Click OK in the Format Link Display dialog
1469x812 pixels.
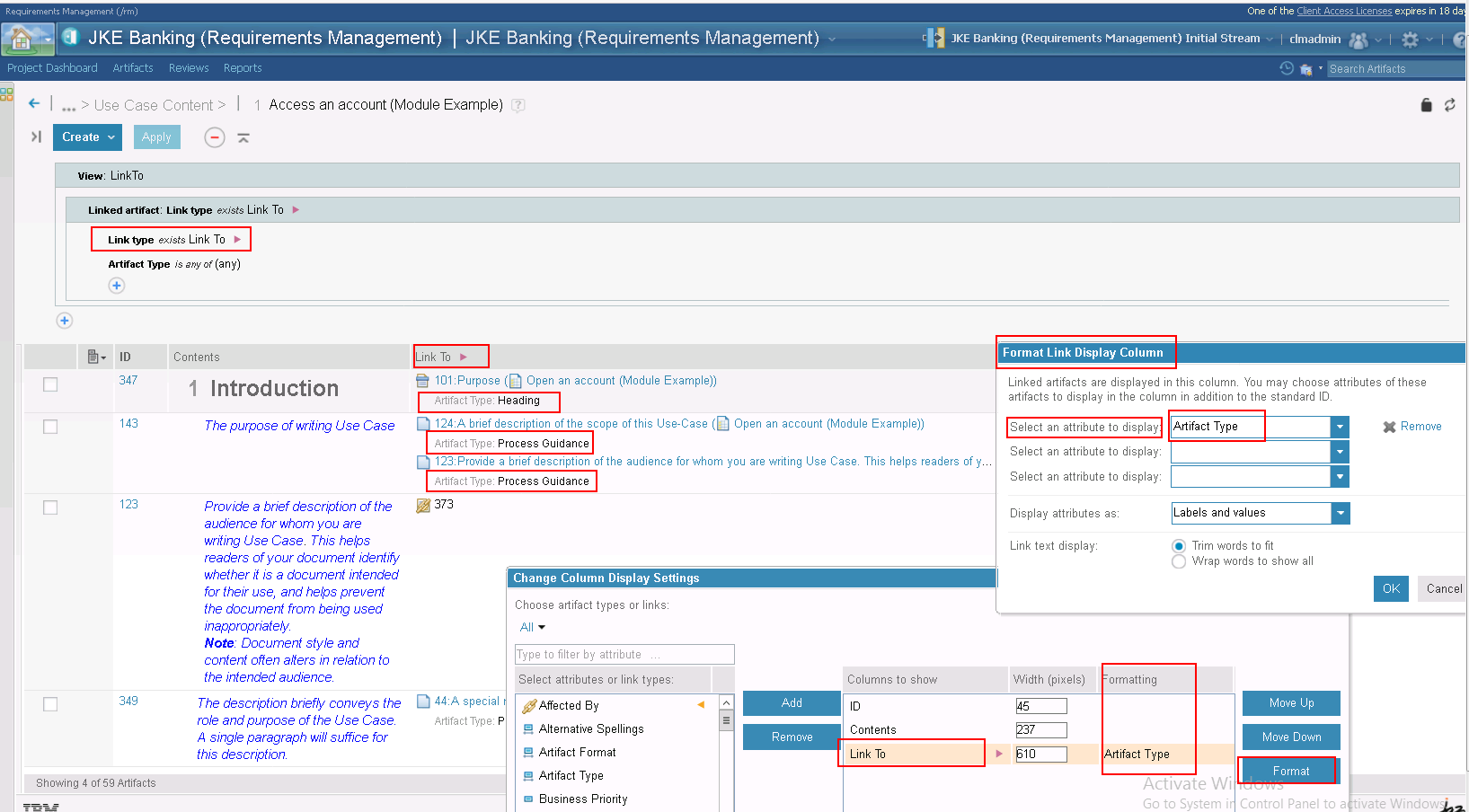tap(1391, 589)
